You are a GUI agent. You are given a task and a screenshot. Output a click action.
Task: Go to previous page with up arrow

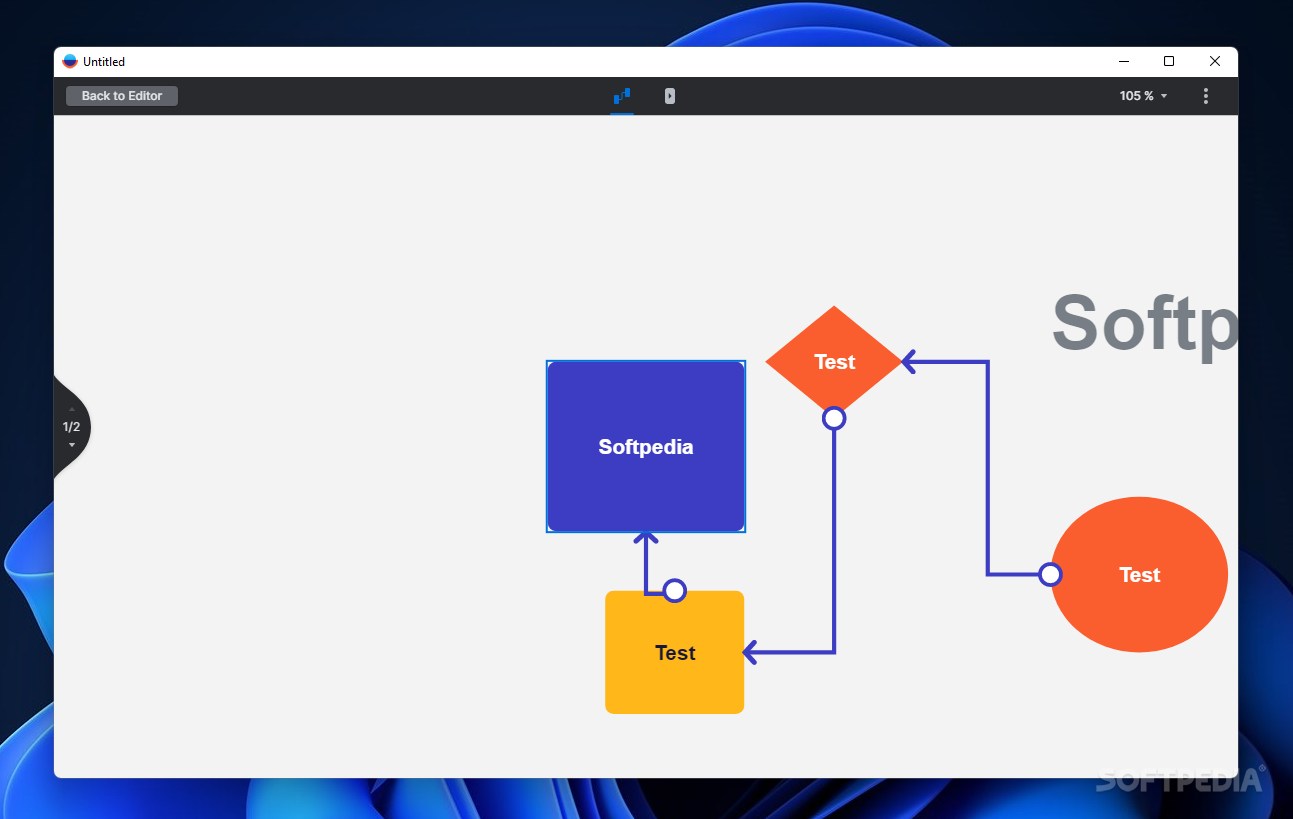(71, 410)
